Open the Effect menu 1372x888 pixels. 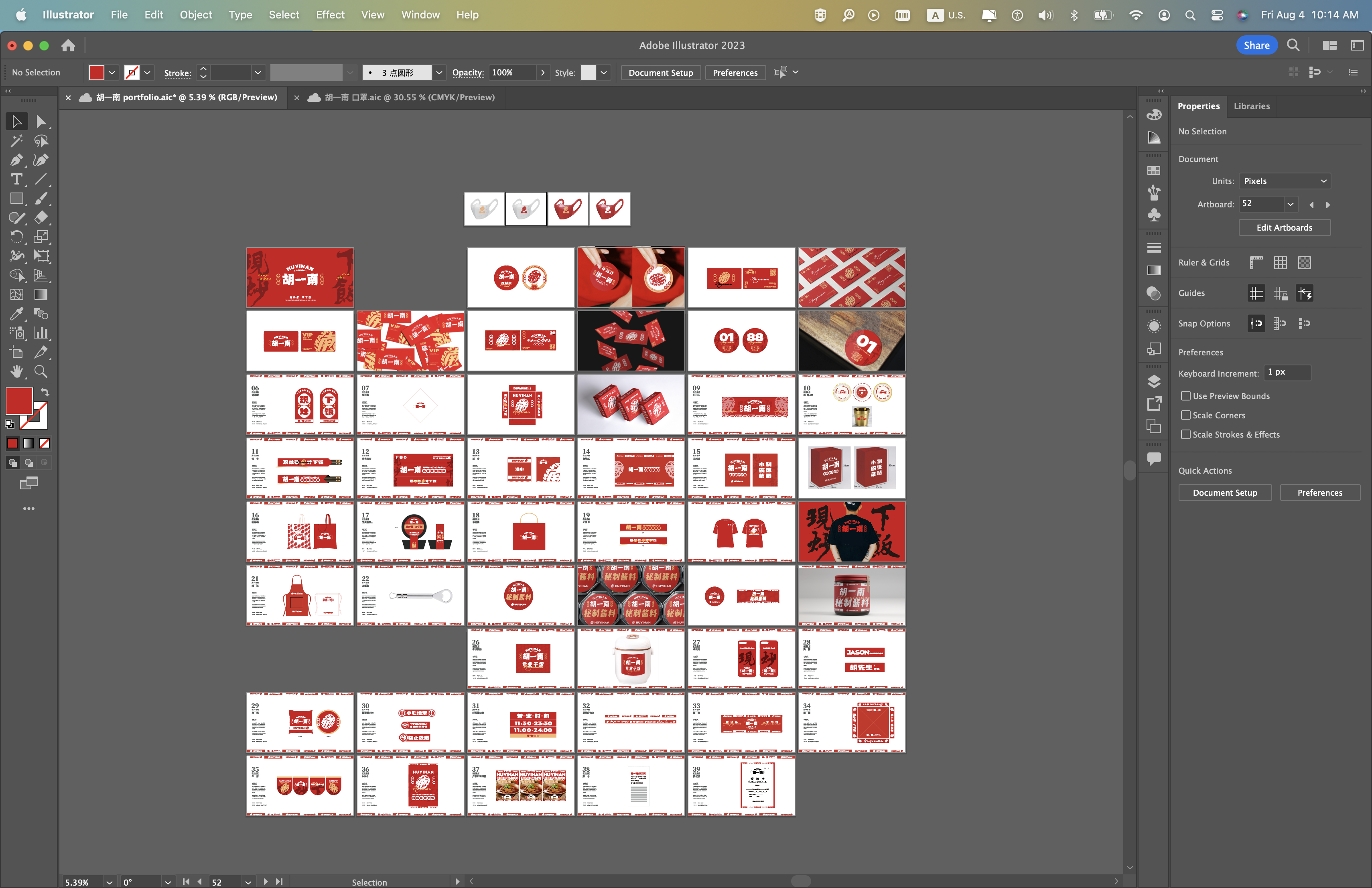tap(330, 14)
